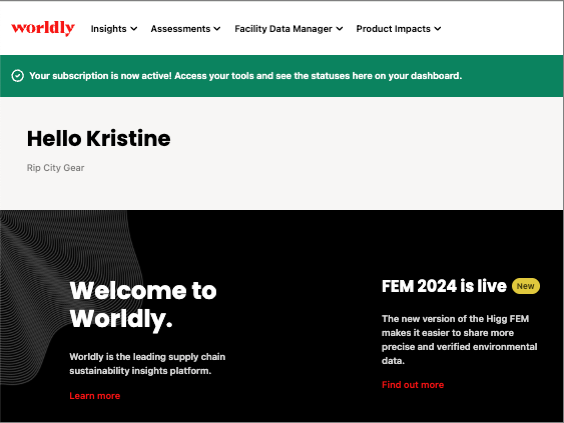The height and width of the screenshot is (423, 564).
Task: Click the Welcome to Worldly heading
Action: point(143,305)
